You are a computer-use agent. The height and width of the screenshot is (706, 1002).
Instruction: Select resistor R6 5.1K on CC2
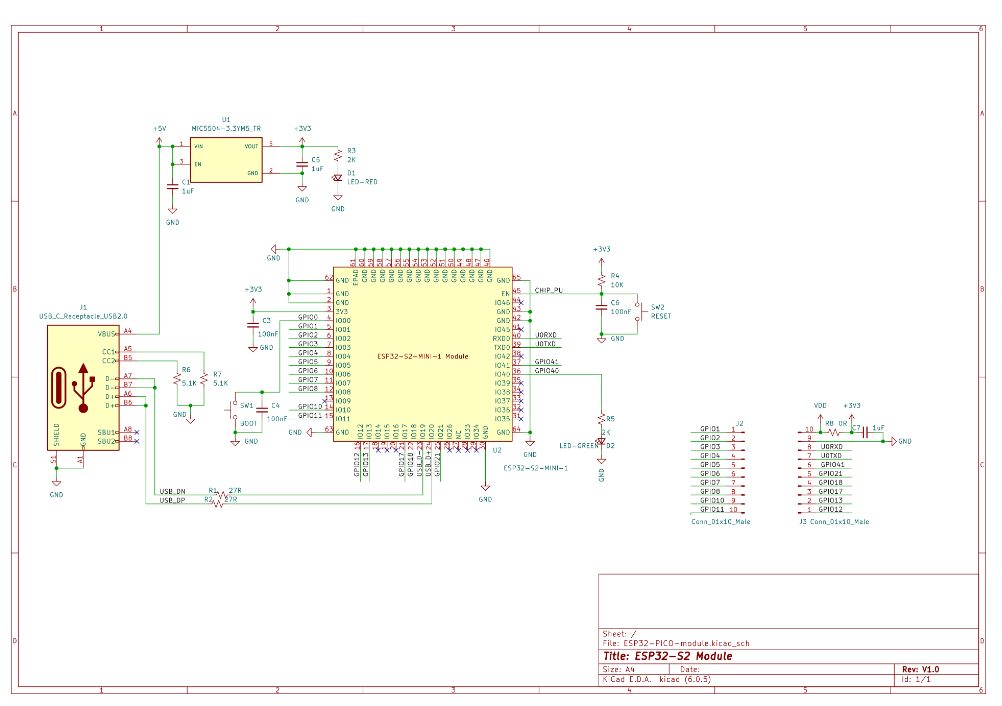[177, 379]
